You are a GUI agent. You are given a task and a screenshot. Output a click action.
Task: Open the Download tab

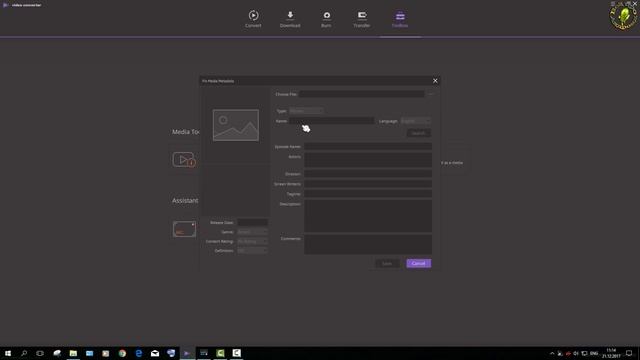pos(290,19)
